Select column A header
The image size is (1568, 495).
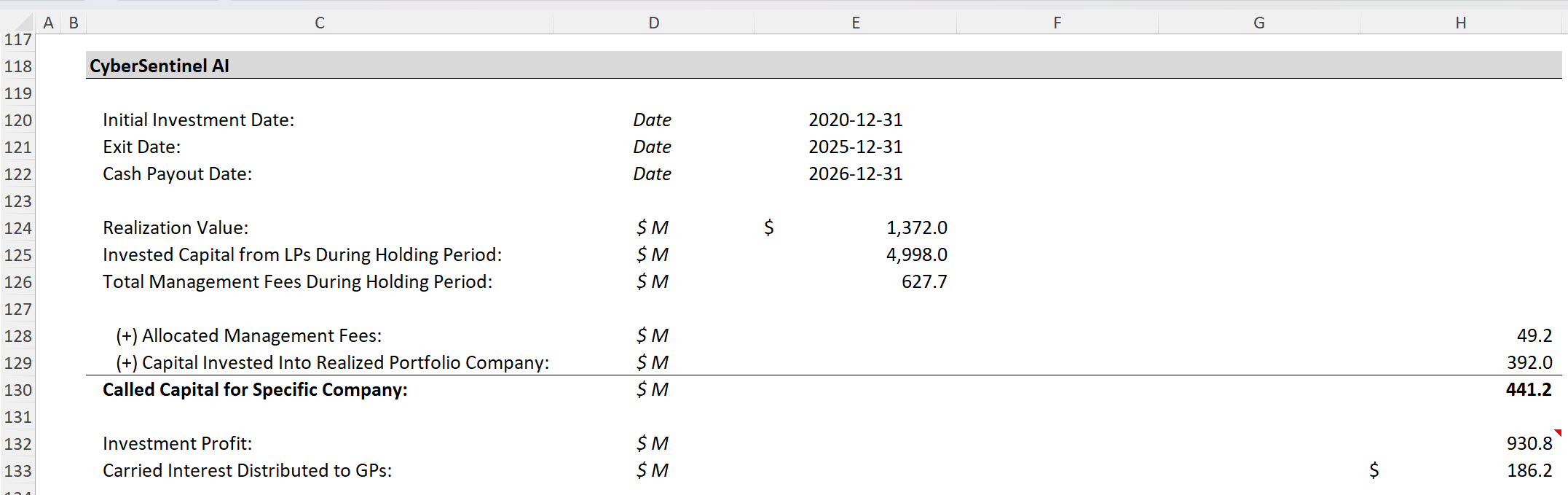49,23
